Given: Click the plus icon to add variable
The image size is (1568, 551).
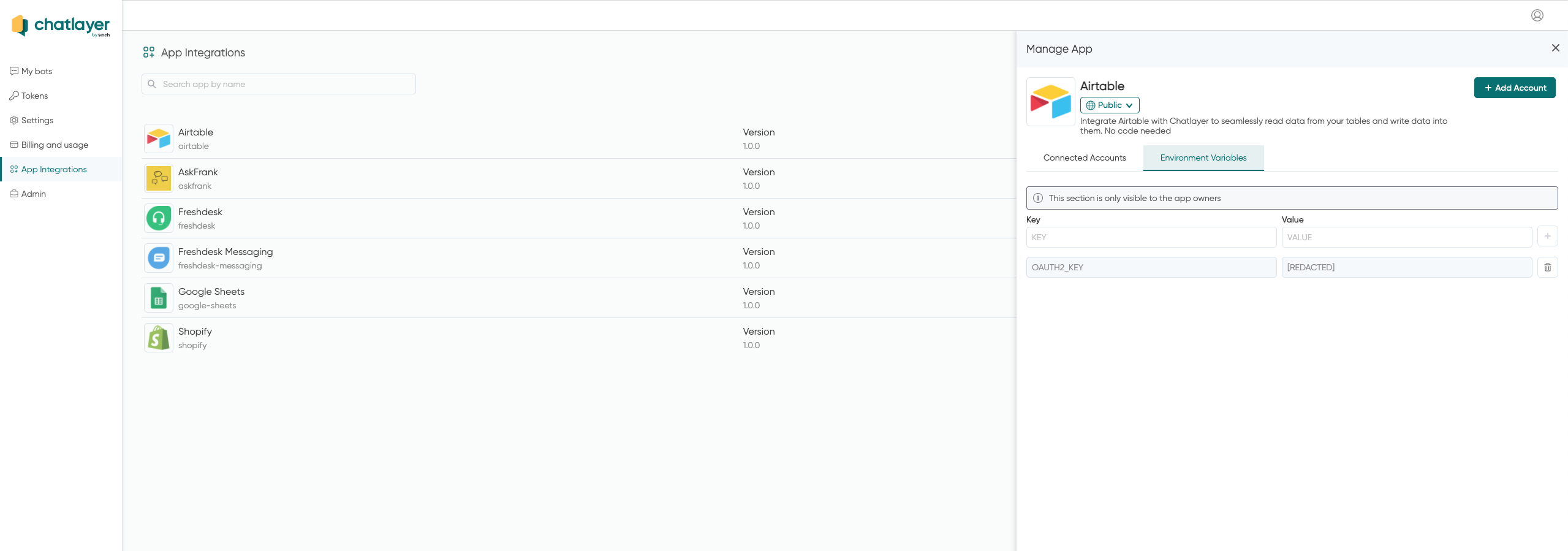Looking at the screenshot, I should [1547, 237].
